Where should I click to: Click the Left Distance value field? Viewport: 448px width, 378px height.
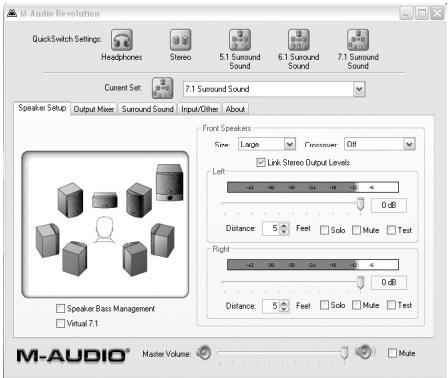coord(271,229)
